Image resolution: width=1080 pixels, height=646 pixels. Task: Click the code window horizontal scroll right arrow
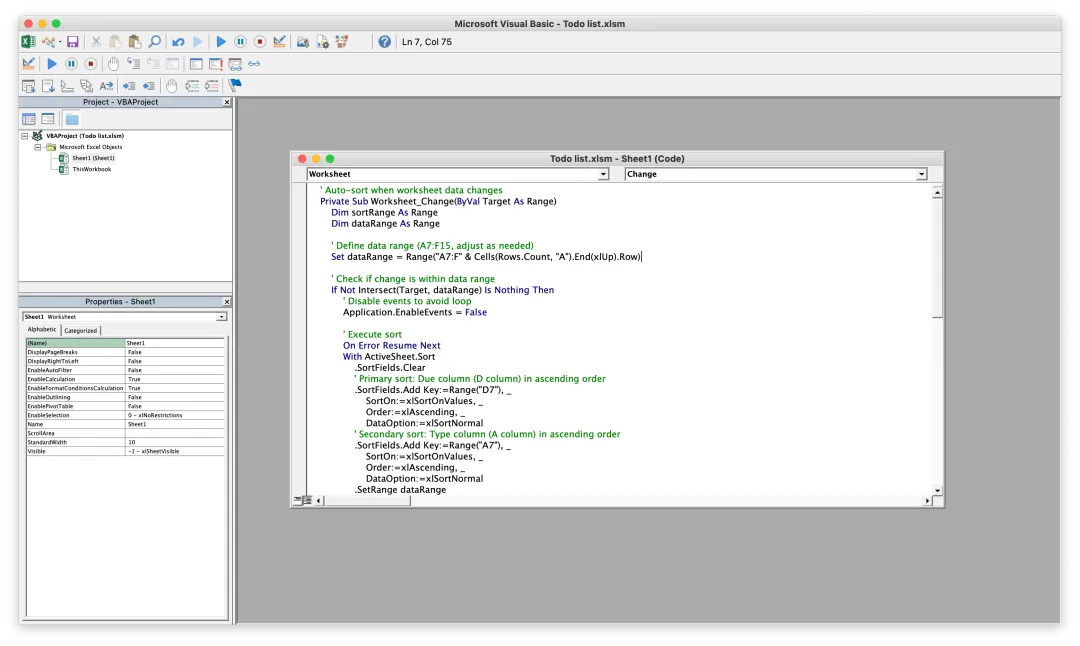[x=927, y=501]
